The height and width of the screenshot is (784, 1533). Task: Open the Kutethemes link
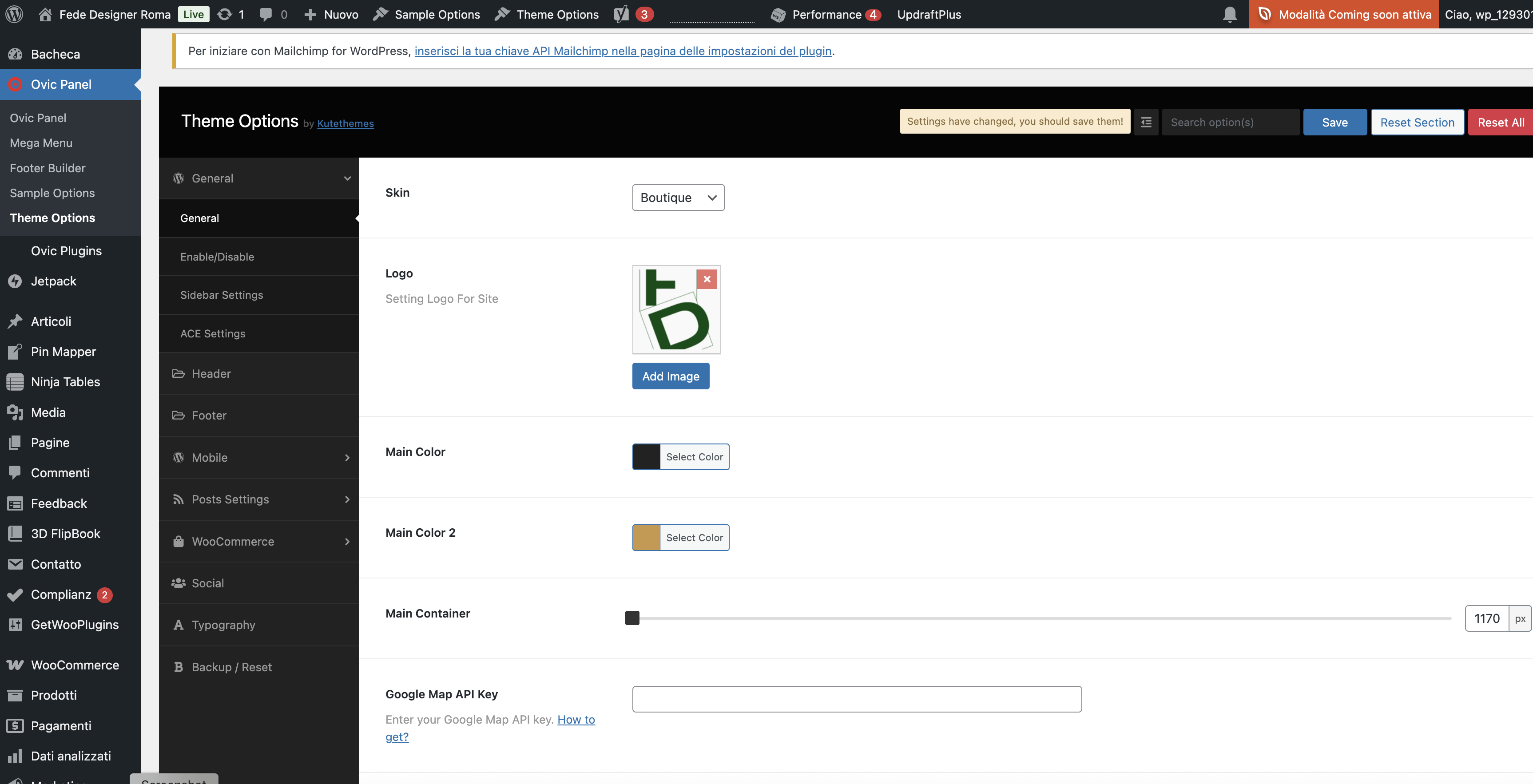tap(345, 123)
